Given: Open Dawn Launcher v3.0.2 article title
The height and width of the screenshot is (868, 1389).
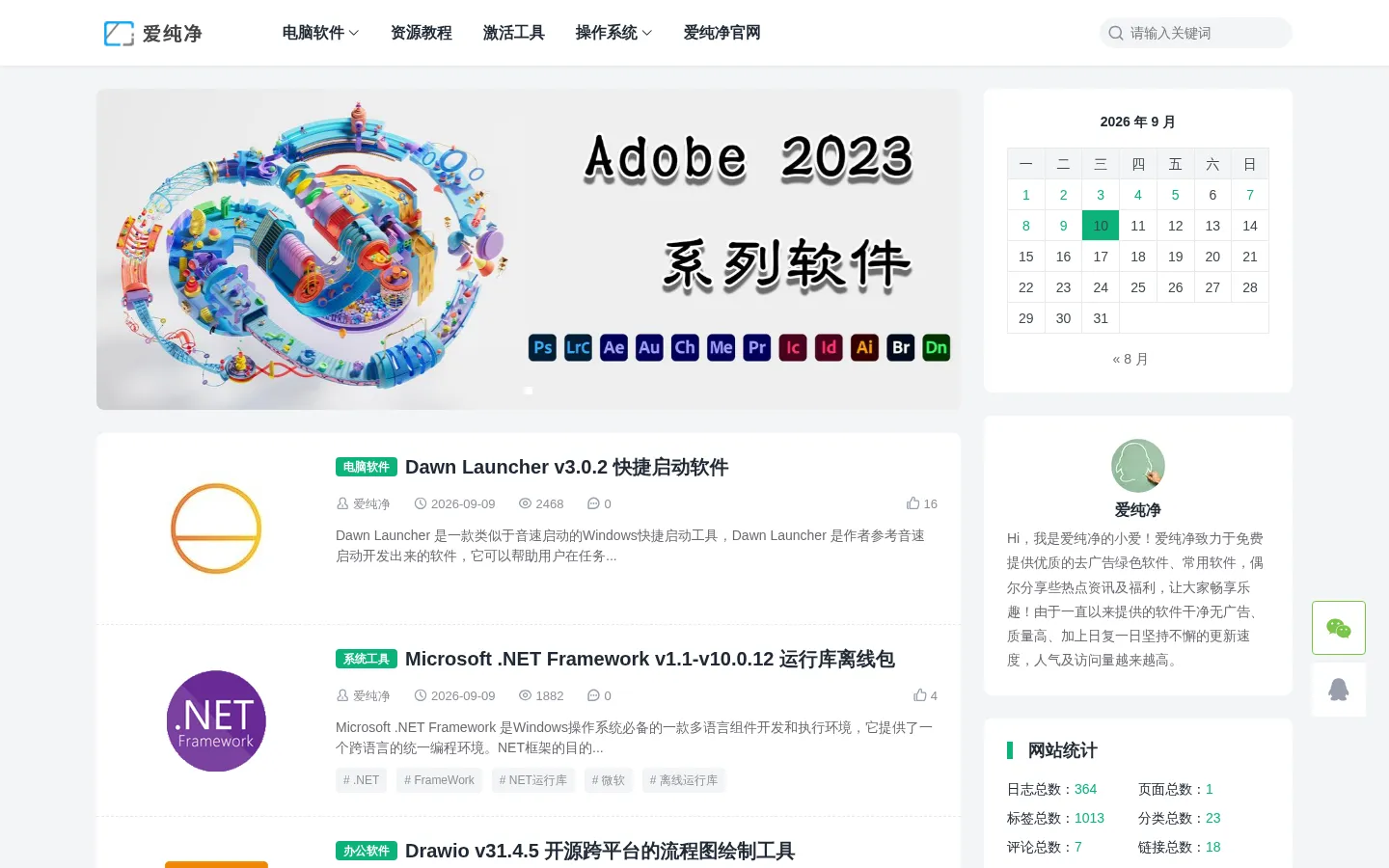Looking at the screenshot, I should 566,467.
